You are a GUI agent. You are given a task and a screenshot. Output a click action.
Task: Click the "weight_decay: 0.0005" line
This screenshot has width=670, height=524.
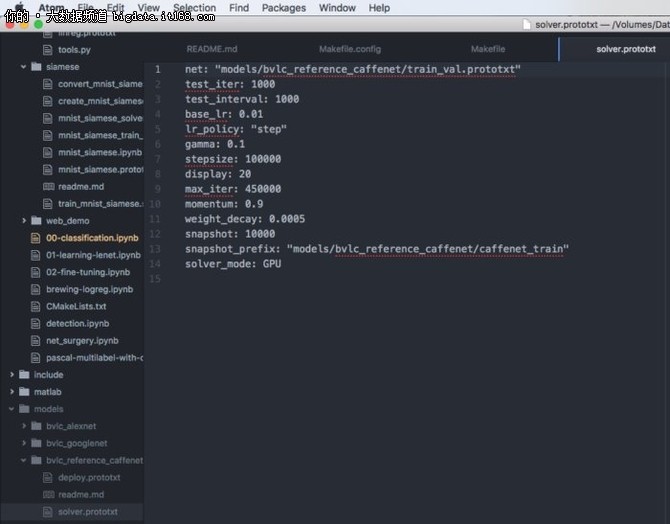click(245, 219)
